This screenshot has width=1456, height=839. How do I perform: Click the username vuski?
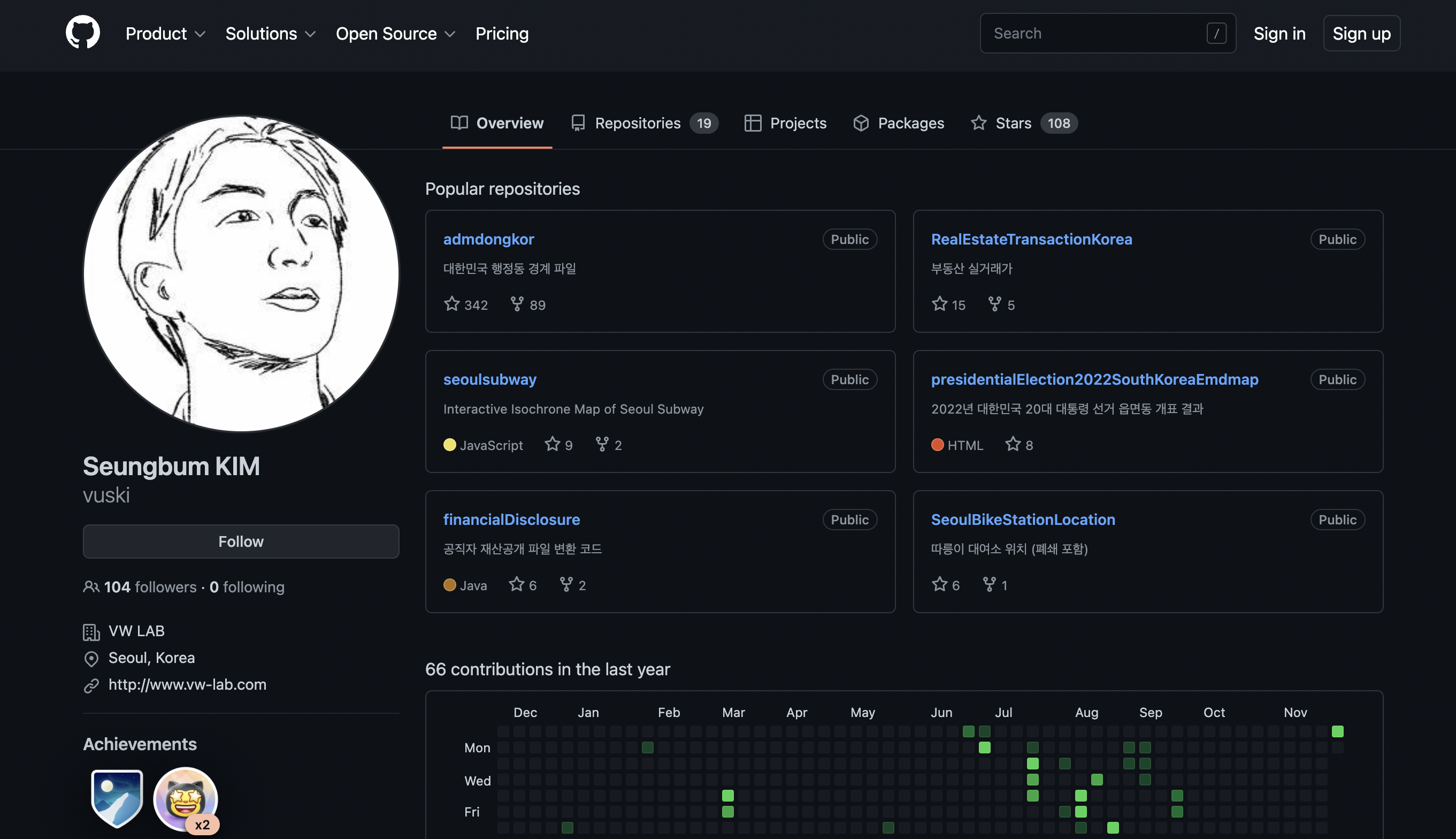[106, 495]
